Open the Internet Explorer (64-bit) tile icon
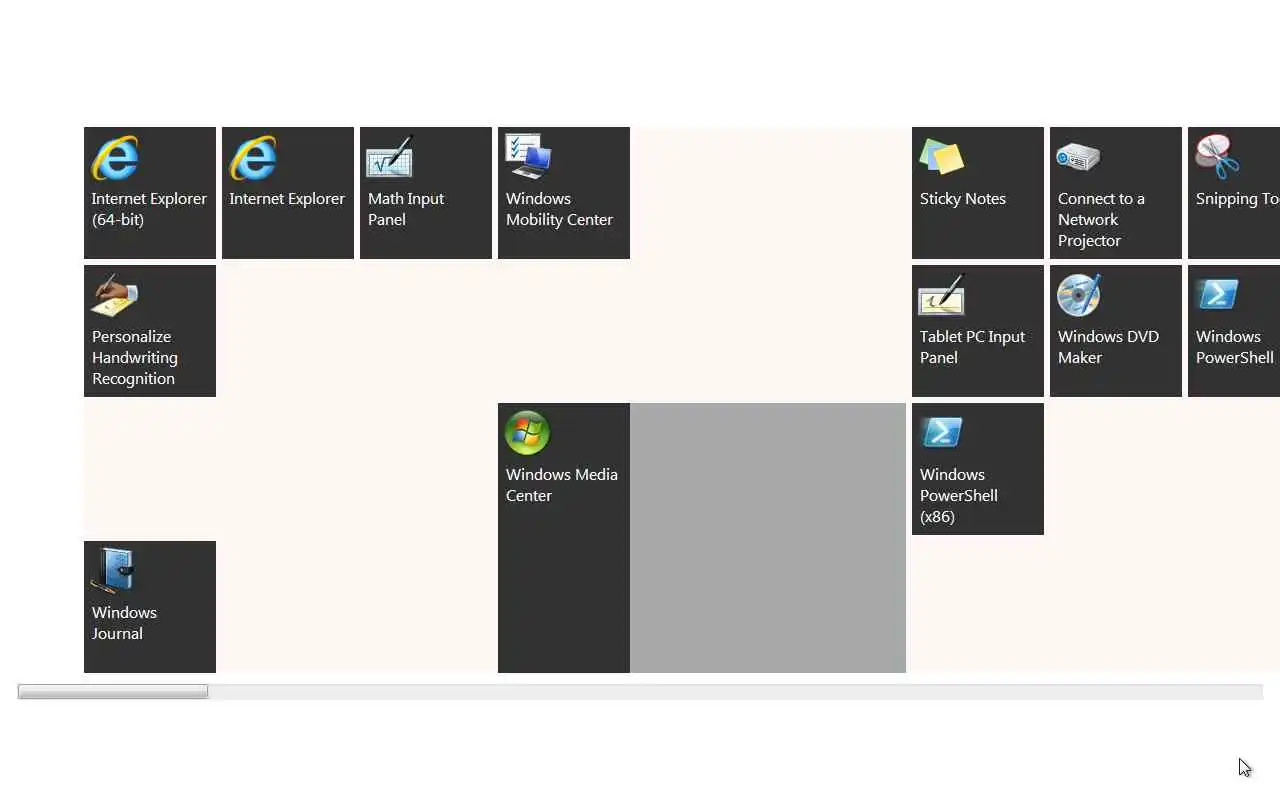The width and height of the screenshot is (1280, 800). 115,158
